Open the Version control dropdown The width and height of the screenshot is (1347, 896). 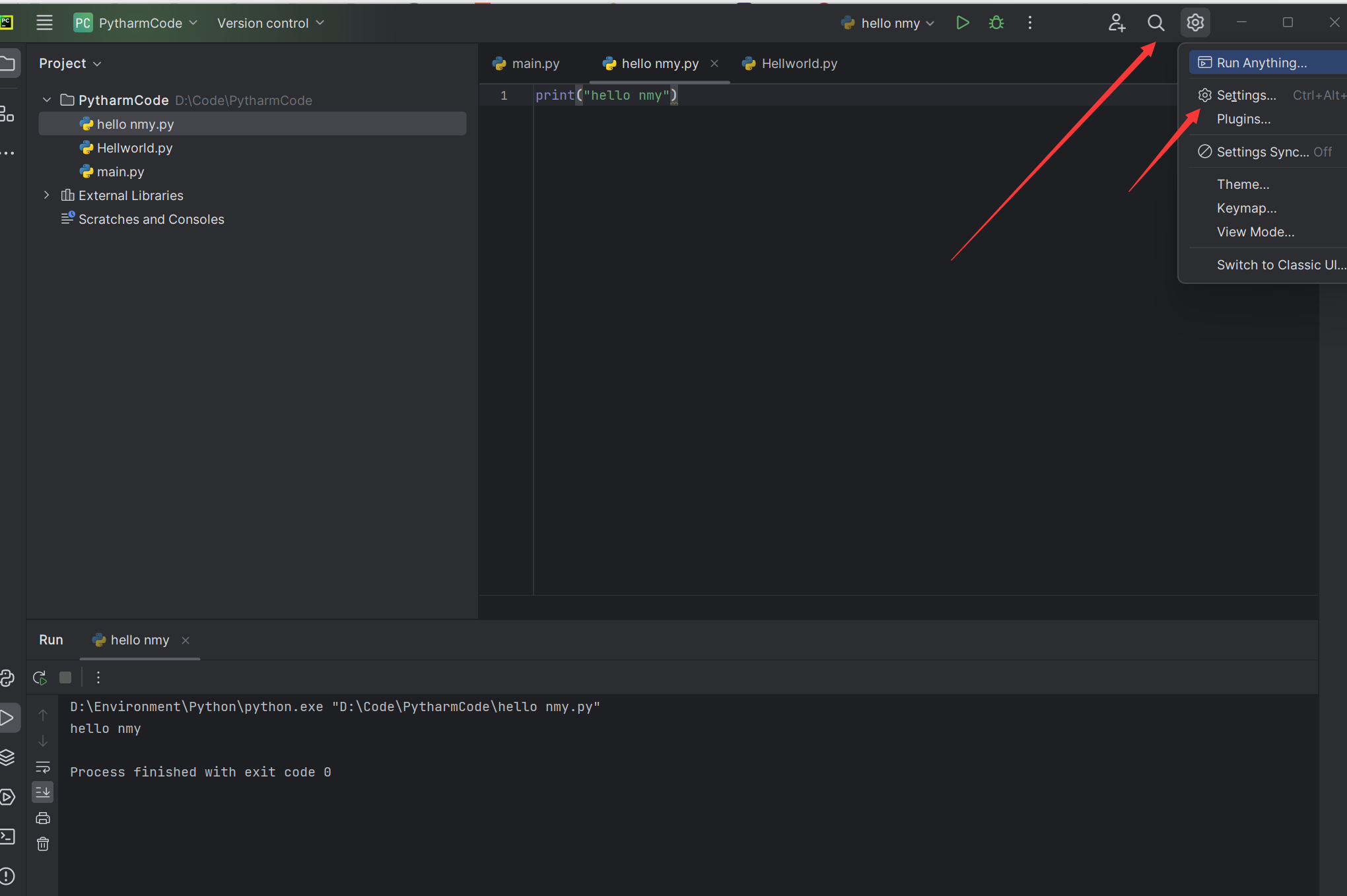click(x=271, y=23)
